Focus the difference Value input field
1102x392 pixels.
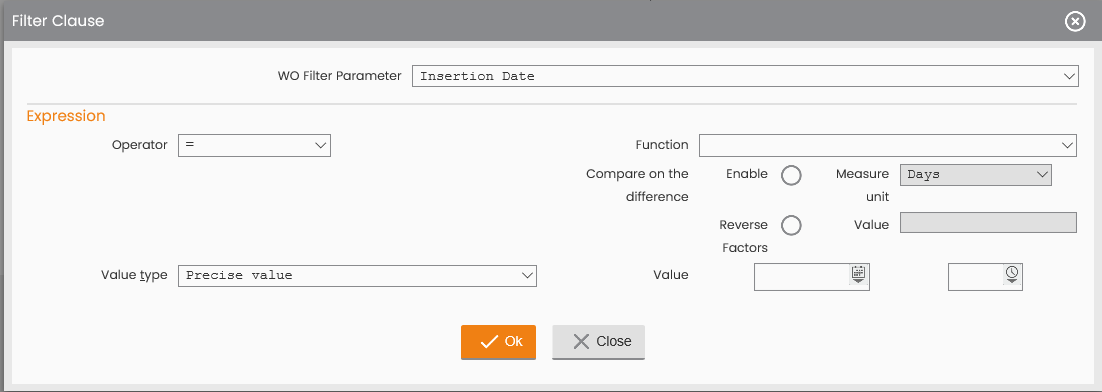point(988,223)
